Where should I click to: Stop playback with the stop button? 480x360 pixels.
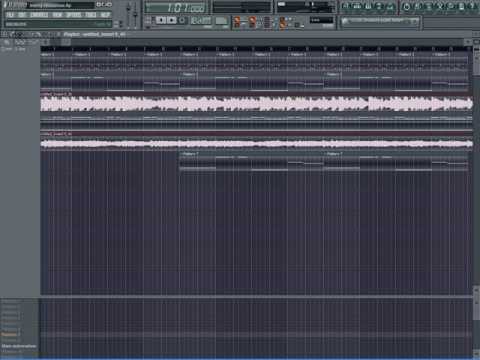coord(172,20)
